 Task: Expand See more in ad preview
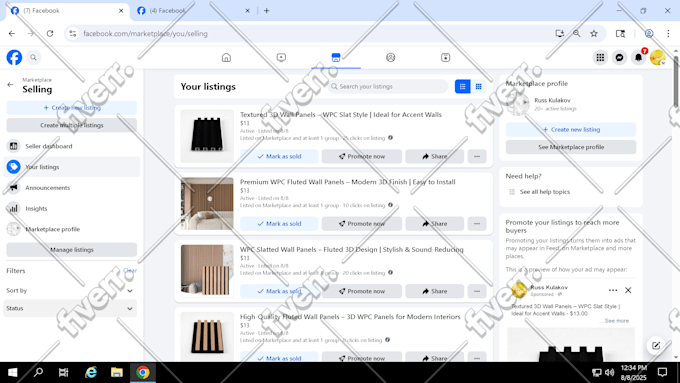[616, 321]
